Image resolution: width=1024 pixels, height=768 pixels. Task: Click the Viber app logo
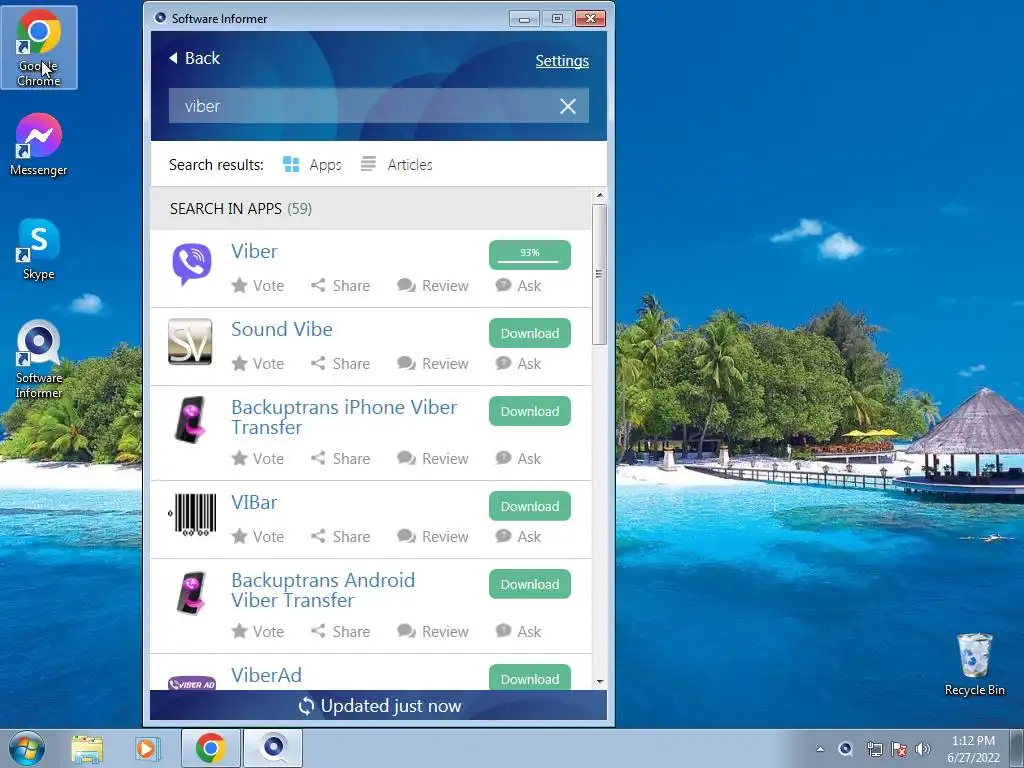[x=191, y=263]
